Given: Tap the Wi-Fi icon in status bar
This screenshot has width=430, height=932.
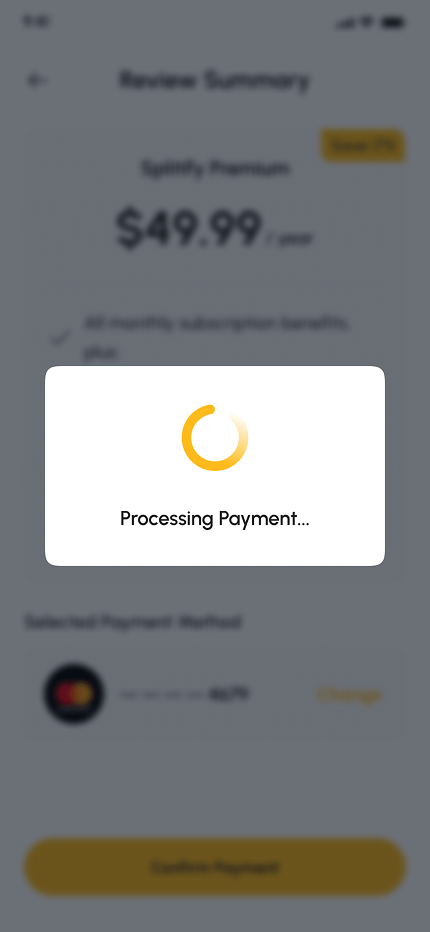Looking at the screenshot, I should point(367,23).
